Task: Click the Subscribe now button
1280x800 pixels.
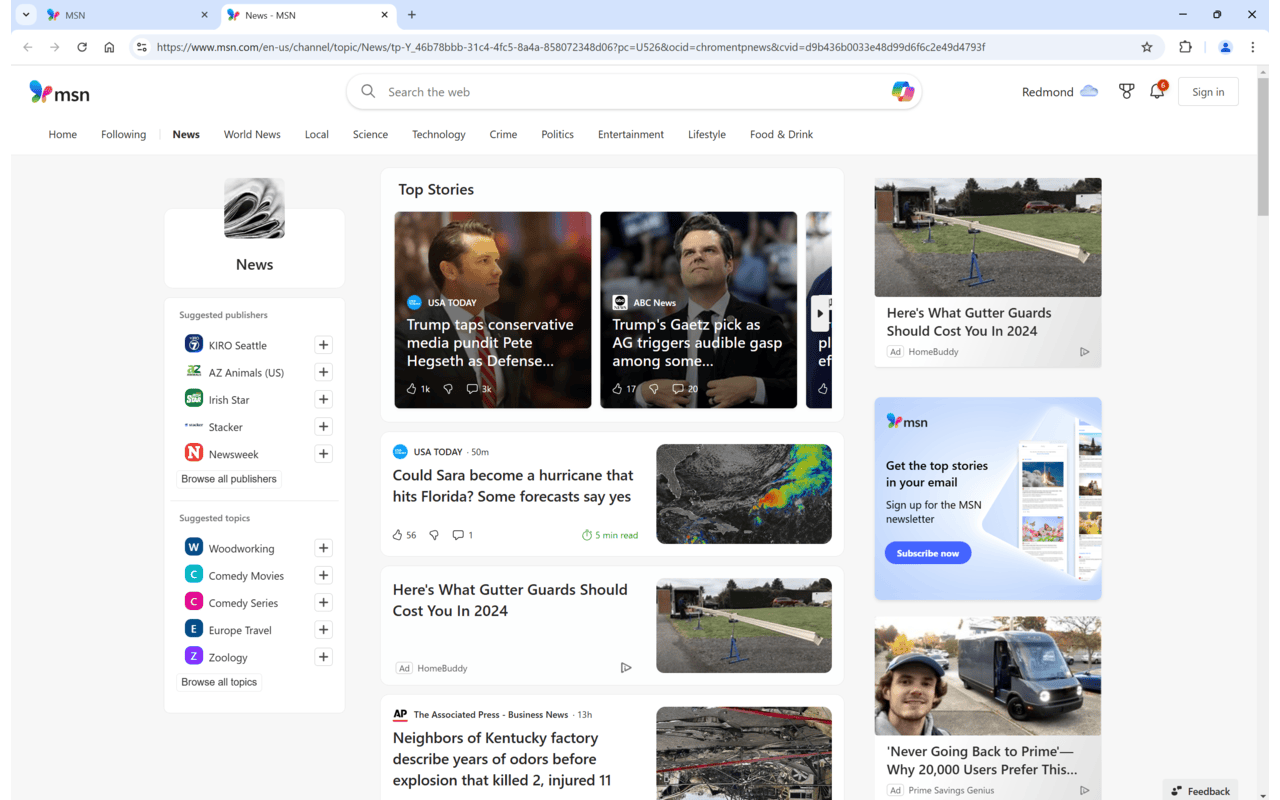Action: coord(927,552)
